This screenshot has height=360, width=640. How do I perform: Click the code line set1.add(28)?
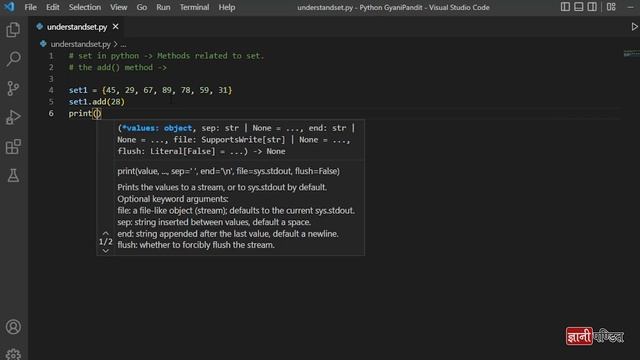96,102
